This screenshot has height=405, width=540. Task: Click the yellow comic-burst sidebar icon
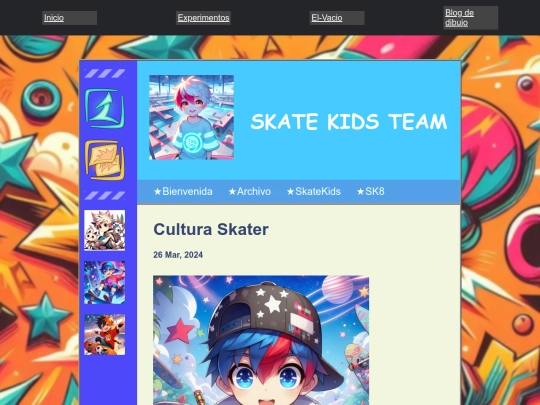[x=105, y=160]
